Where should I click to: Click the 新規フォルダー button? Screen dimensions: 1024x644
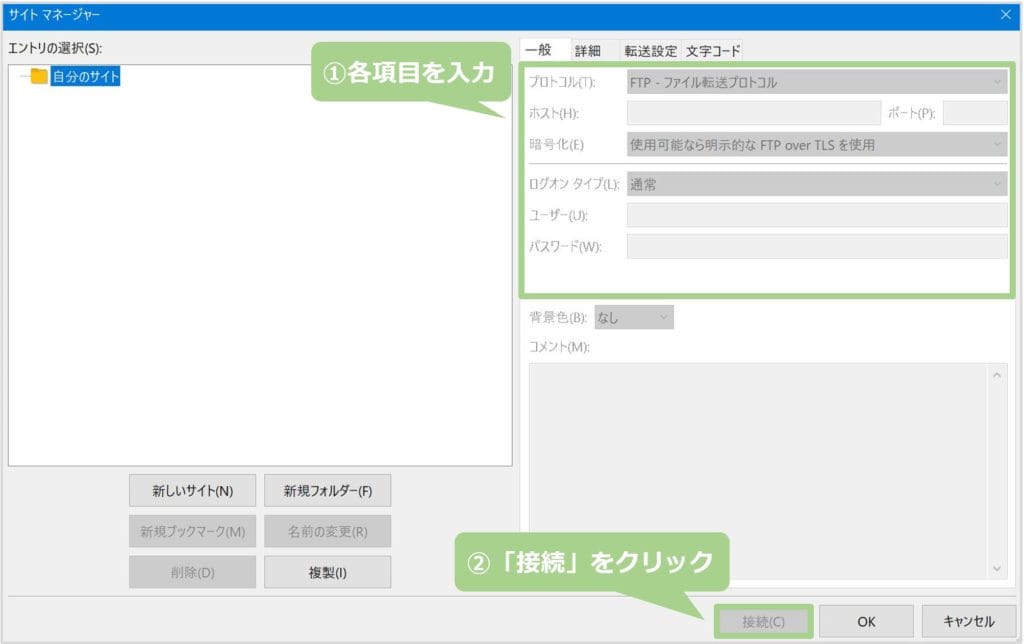(x=327, y=490)
